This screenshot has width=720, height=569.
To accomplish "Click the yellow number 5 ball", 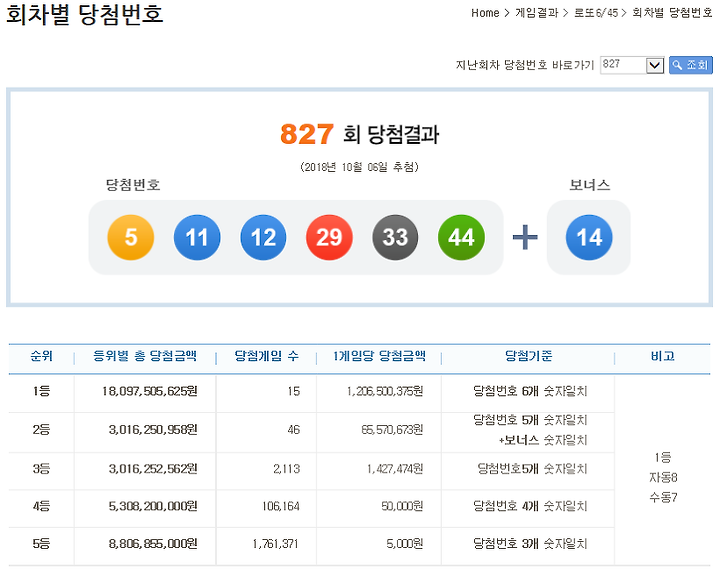I will coord(131,237).
